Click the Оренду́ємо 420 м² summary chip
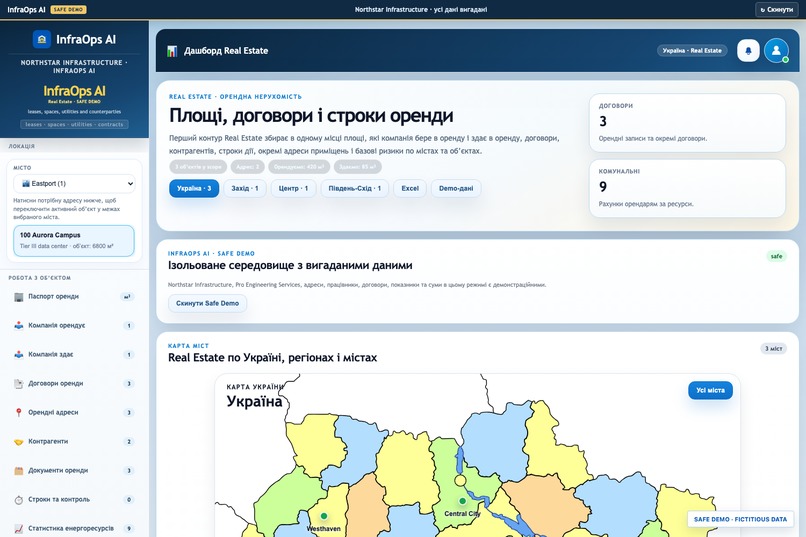The height and width of the screenshot is (537, 806). click(299, 166)
